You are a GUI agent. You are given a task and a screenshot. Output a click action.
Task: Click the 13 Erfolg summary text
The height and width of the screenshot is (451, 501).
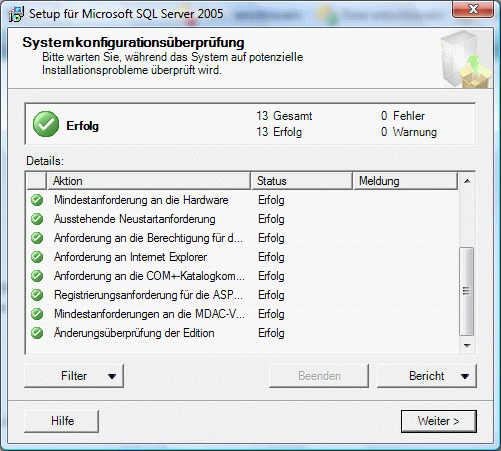pyautogui.click(x=279, y=132)
